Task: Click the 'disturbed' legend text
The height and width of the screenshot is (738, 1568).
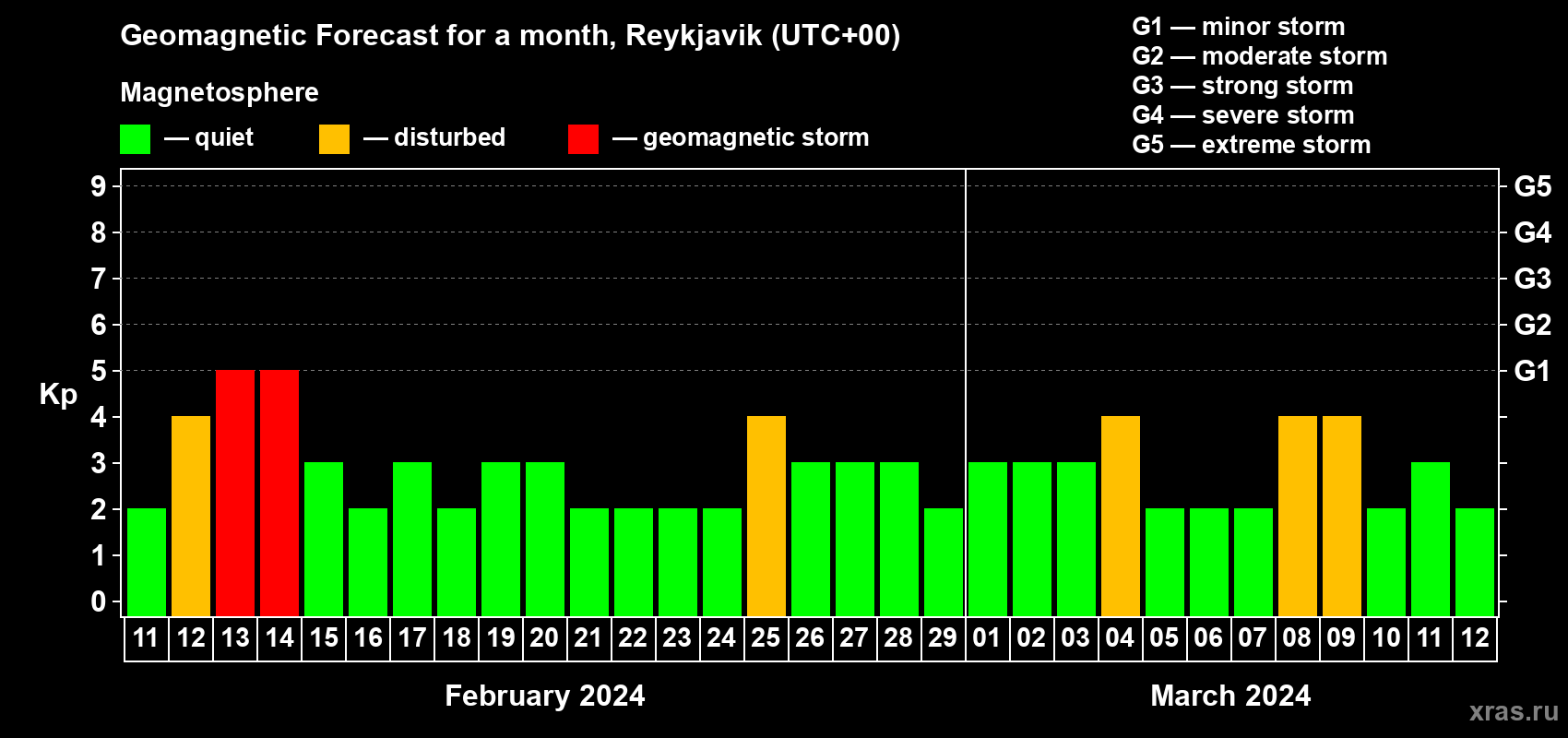Action: click(x=450, y=137)
